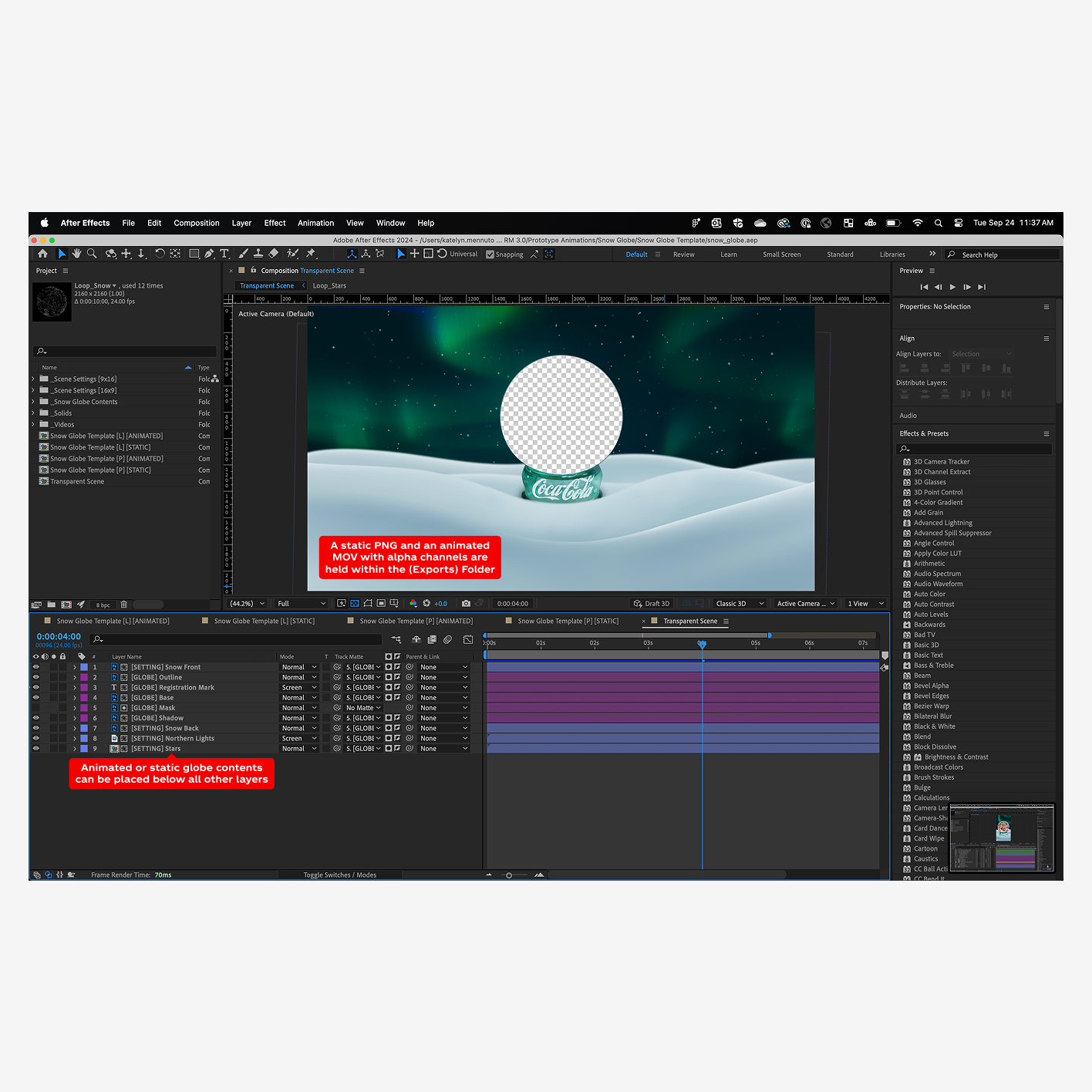
Task: Click the timeline zoom slider handle
Action: click(x=509, y=875)
